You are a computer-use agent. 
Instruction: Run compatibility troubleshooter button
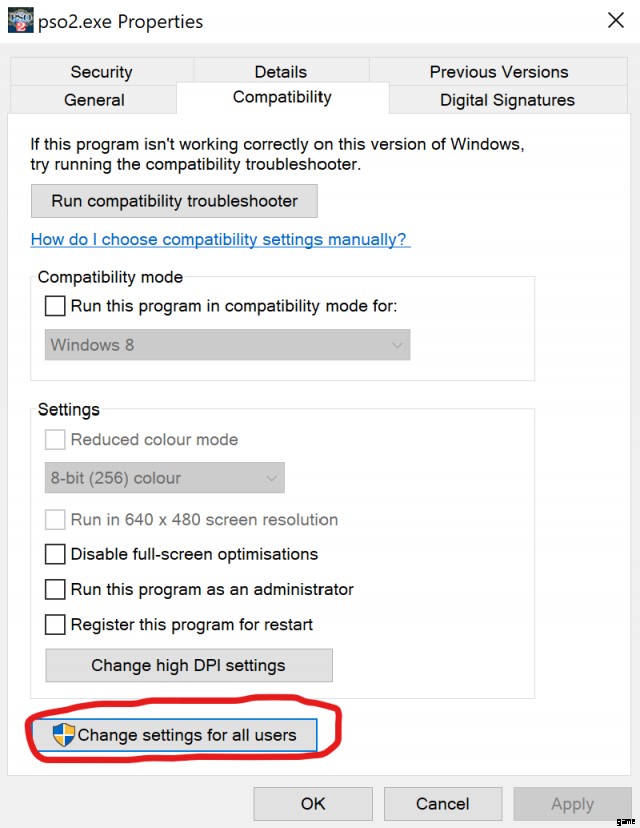174,201
